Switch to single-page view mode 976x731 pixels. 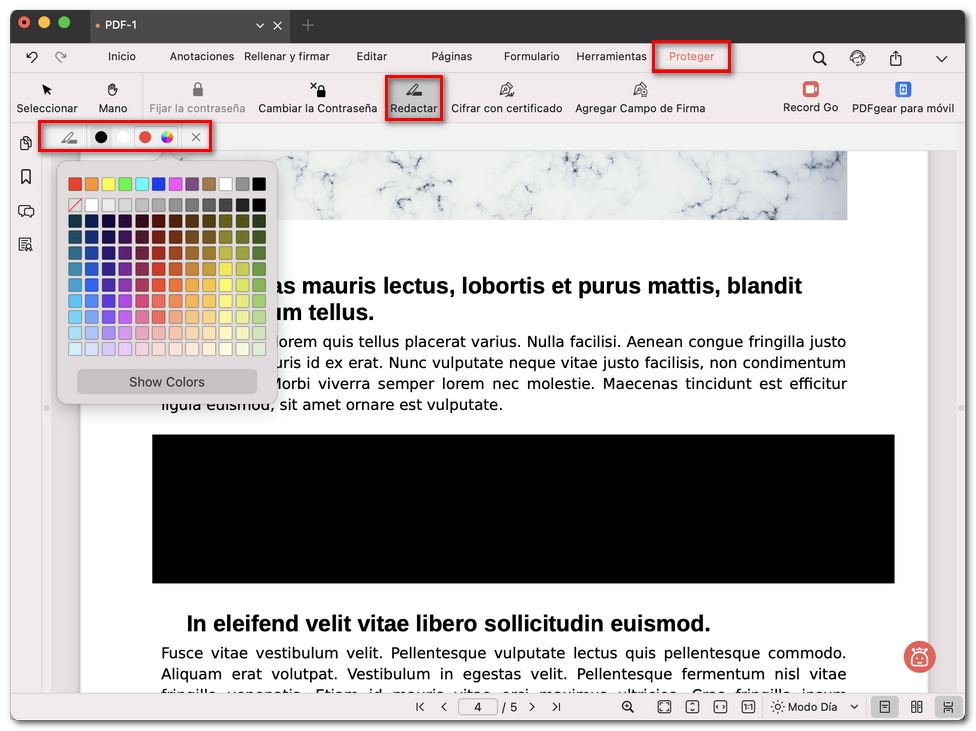884,707
